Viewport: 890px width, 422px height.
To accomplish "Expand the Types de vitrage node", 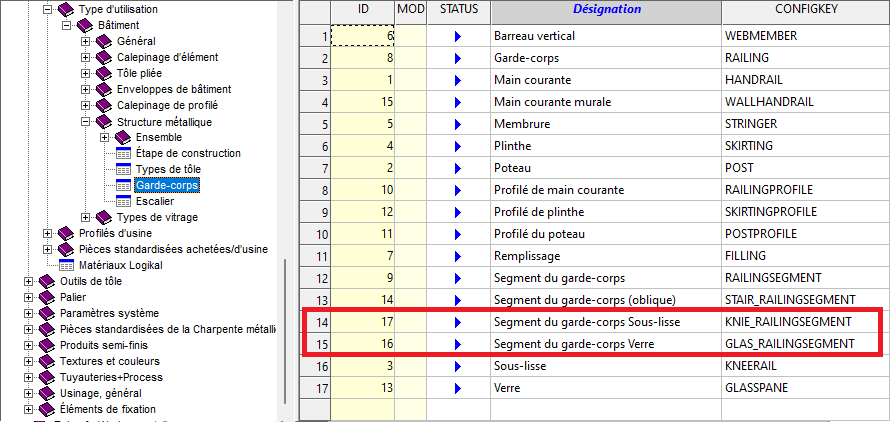I will coord(85,218).
